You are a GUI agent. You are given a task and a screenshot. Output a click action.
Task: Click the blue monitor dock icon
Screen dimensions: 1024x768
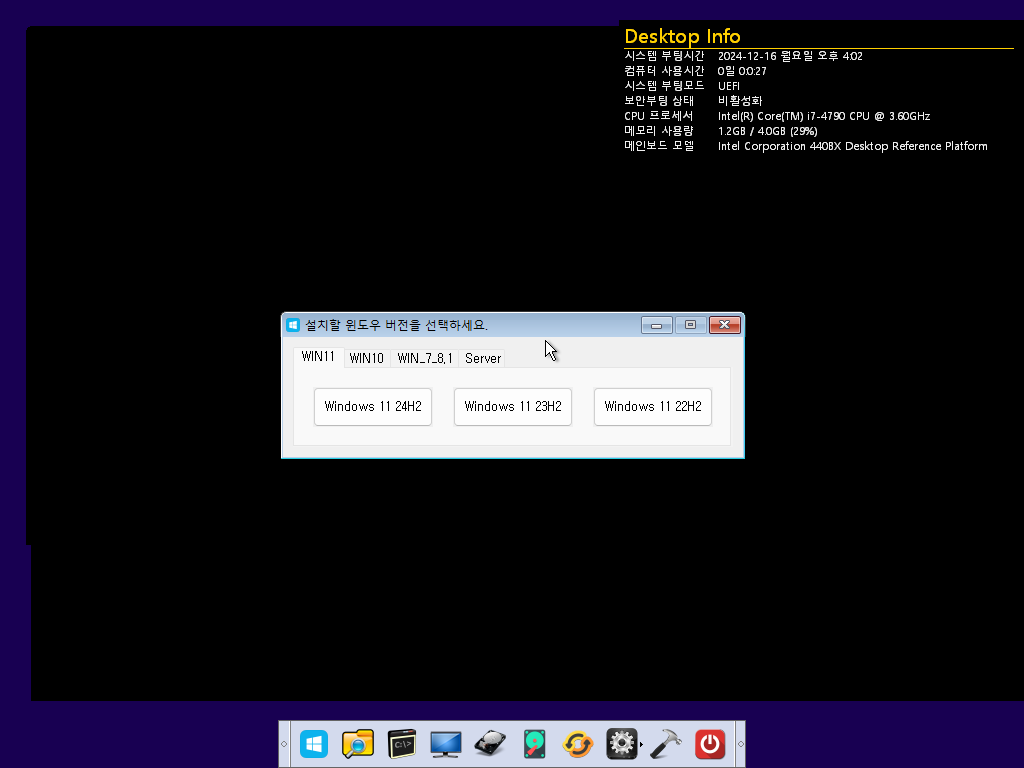445,744
